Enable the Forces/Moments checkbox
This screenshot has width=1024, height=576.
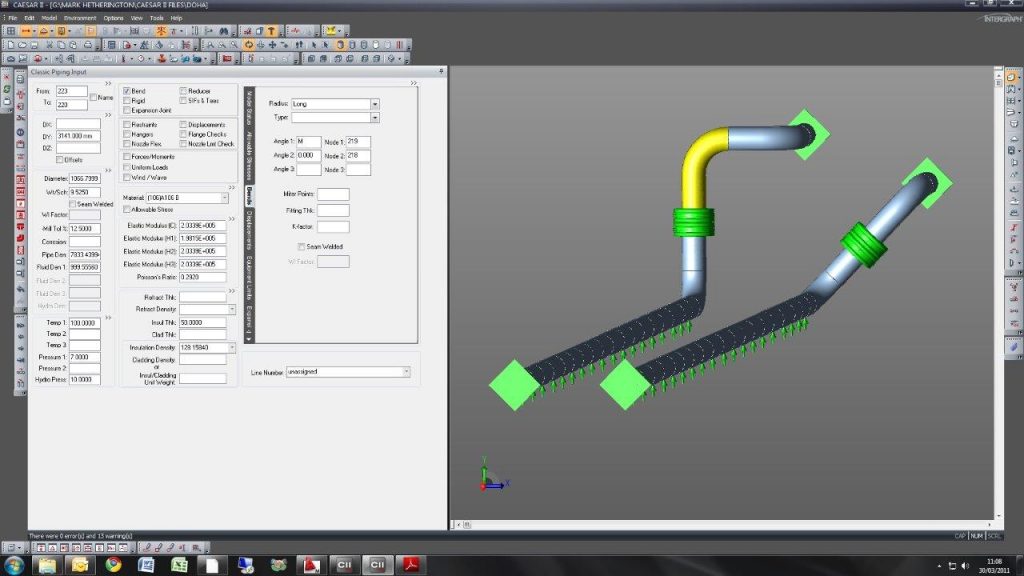(x=127, y=157)
